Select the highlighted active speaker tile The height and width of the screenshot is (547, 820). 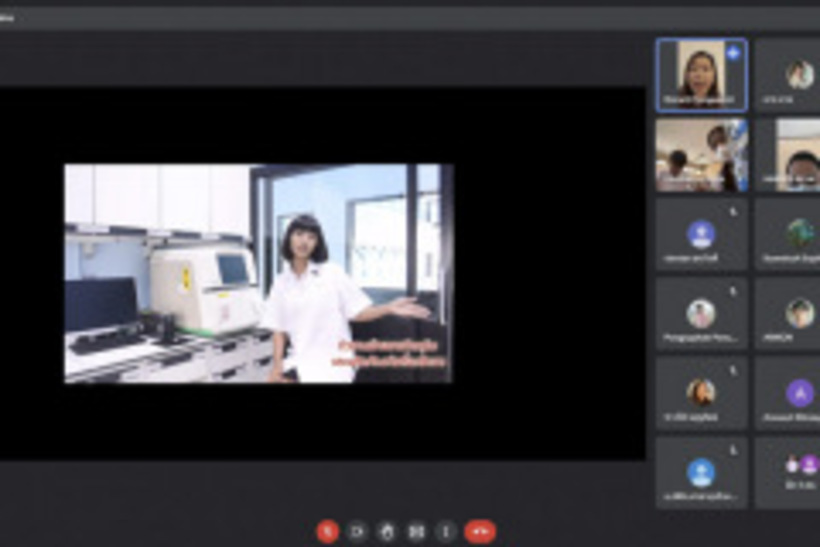point(701,75)
